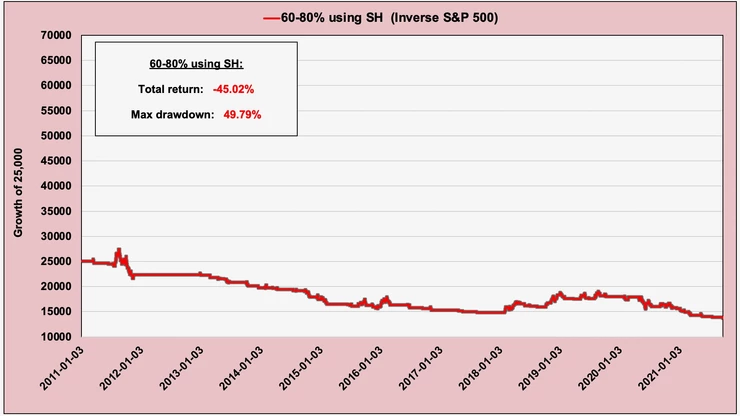The height and width of the screenshot is (416, 740).
Task: Click the 2011-01-03 date label
Action: (62, 368)
